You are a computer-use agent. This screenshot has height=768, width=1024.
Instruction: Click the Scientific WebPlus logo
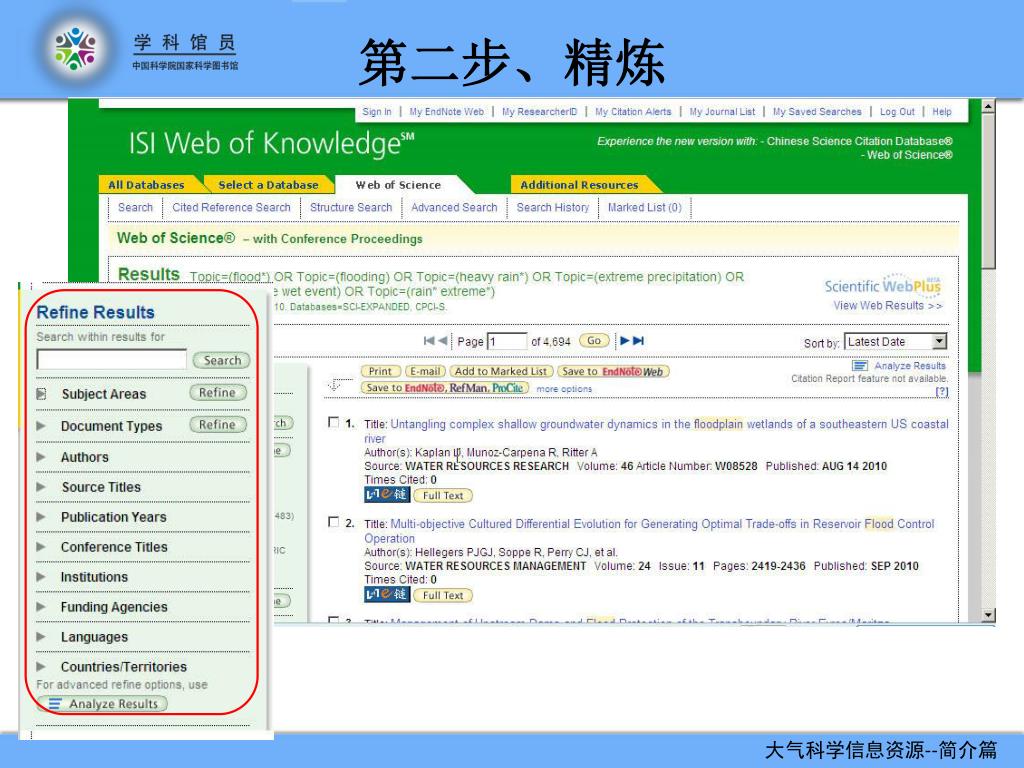pos(883,285)
